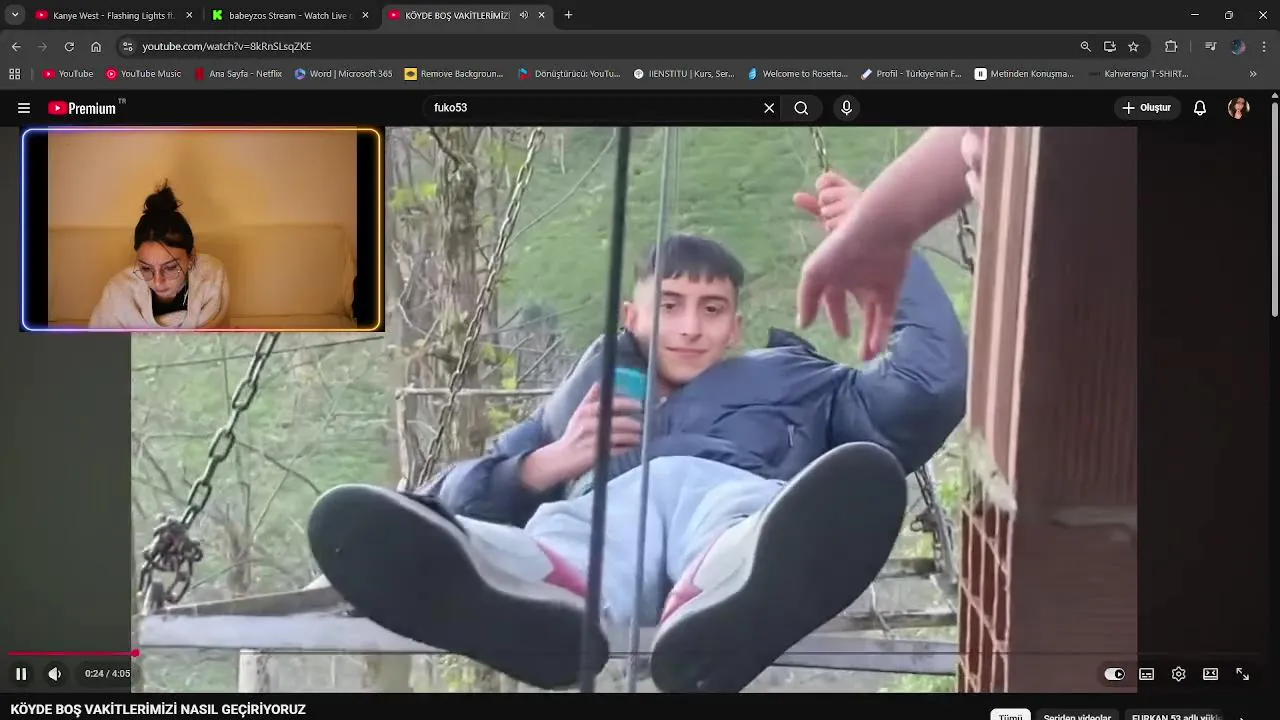Click the youtube.com address bar URL
The width and height of the screenshot is (1280, 720).
(227, 46)
